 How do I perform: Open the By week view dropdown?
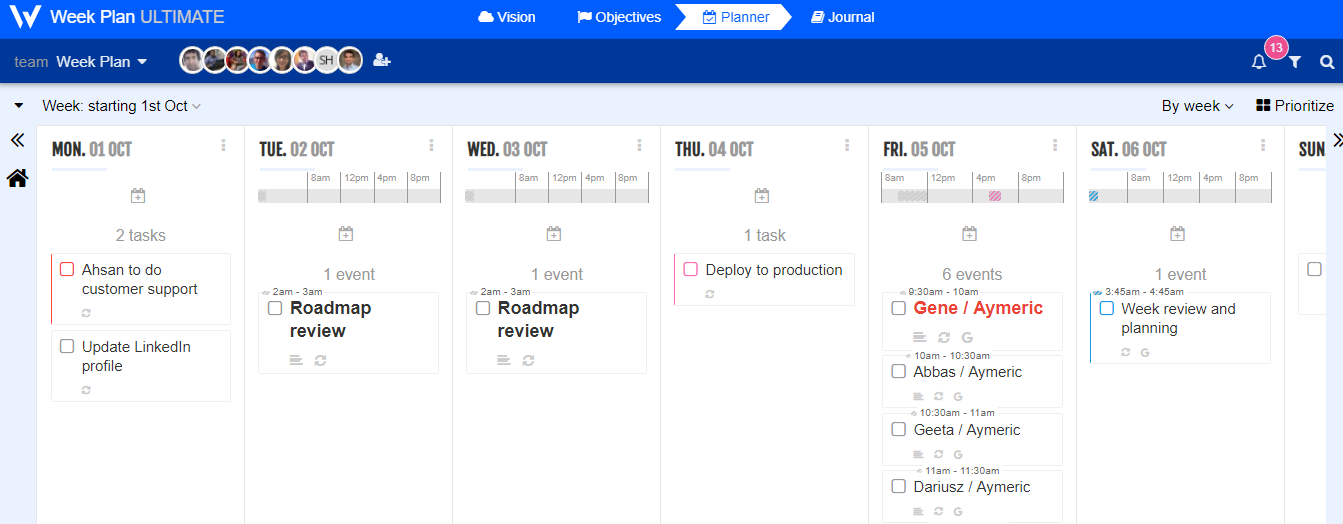(x=1197, y=106)
